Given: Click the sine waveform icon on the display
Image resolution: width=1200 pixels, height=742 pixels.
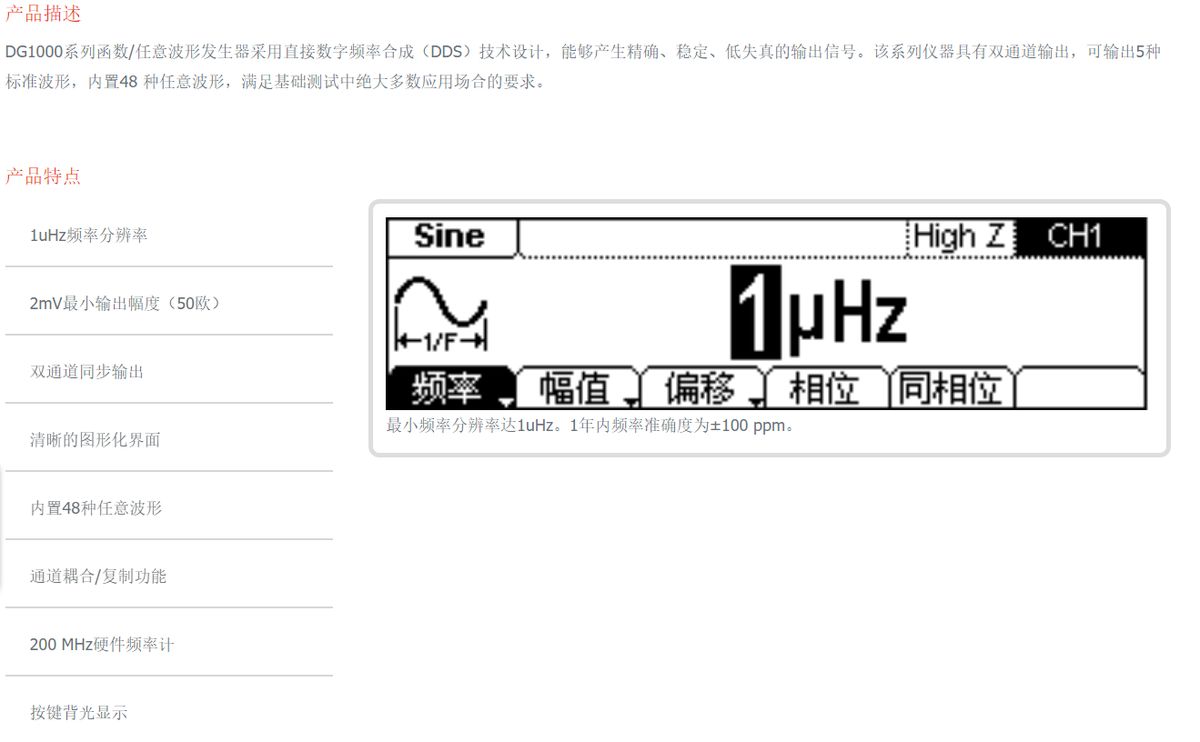Looking at the screenshot, I should coord(441,313).
